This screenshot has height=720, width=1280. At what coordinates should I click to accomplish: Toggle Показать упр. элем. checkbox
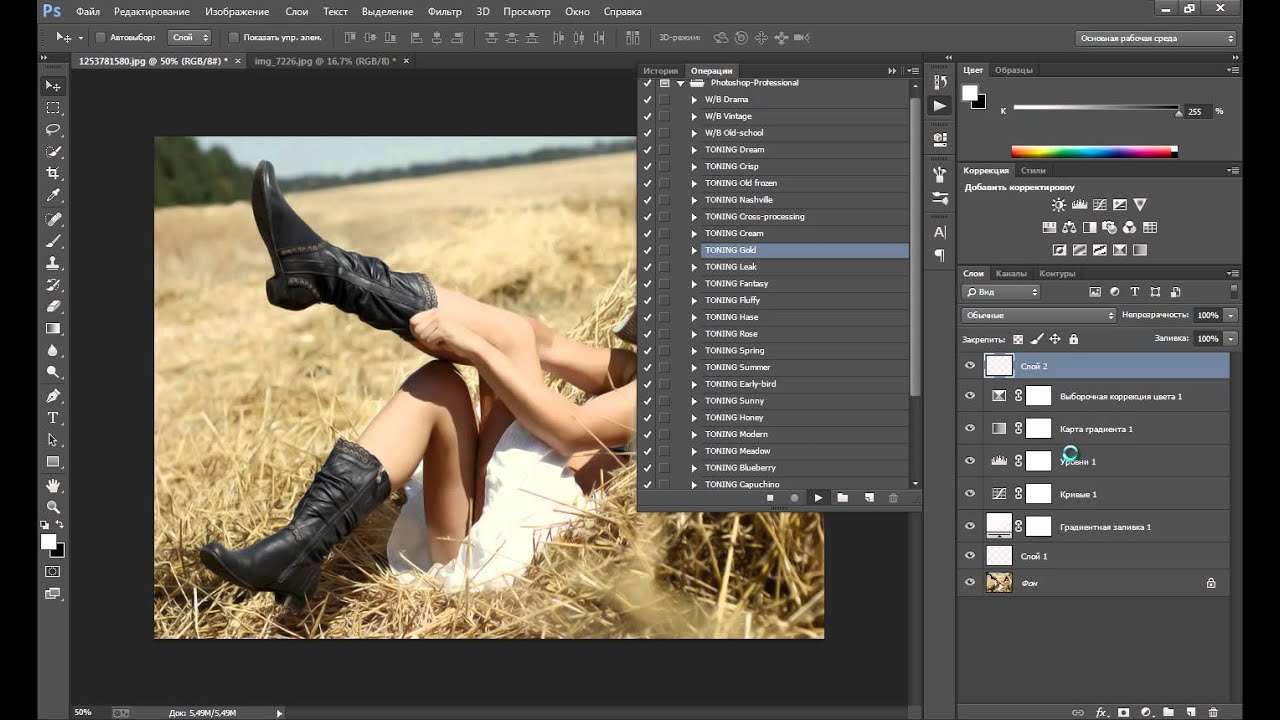click(x=234, y=38)
